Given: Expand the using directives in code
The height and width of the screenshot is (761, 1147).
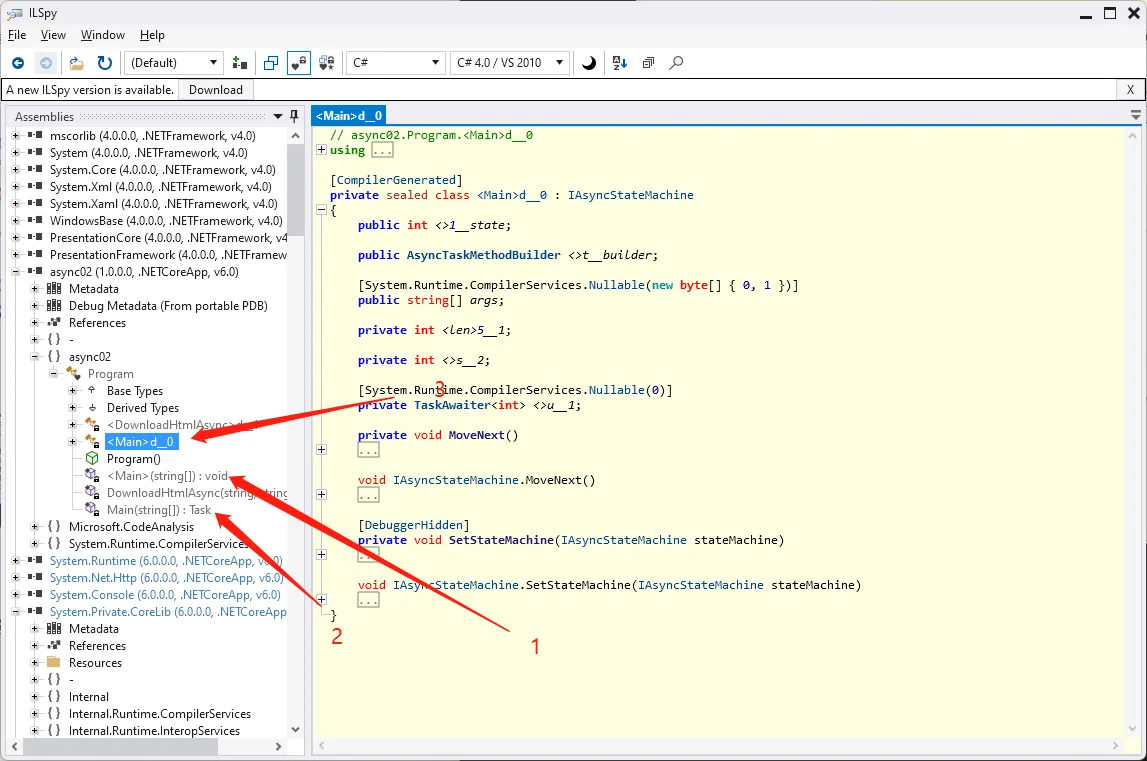Looking at the screenshot, I should pos(321,150).
